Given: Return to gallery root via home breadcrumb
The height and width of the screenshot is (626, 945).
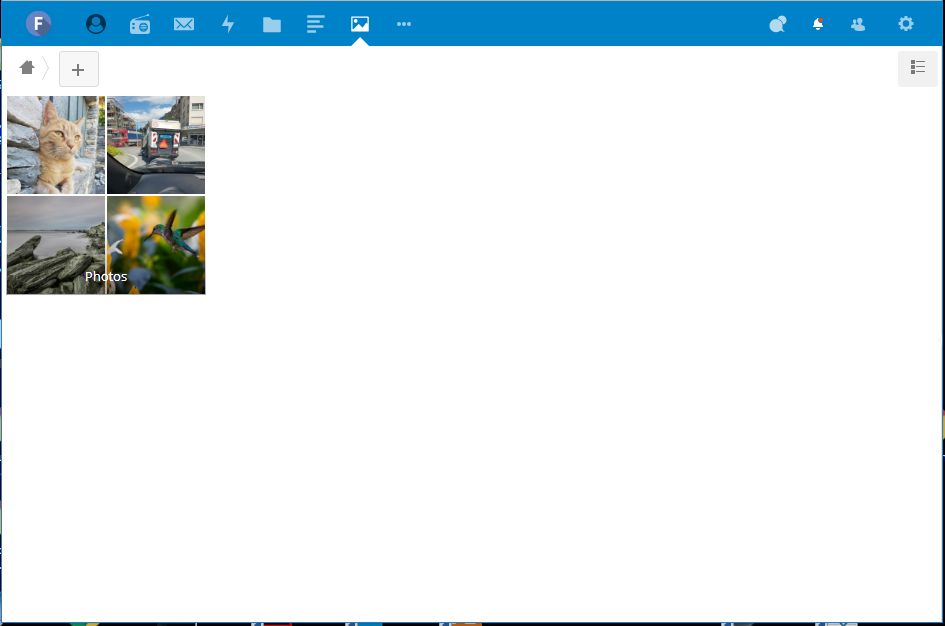Looking at the screenshot, I should [28, 67].
